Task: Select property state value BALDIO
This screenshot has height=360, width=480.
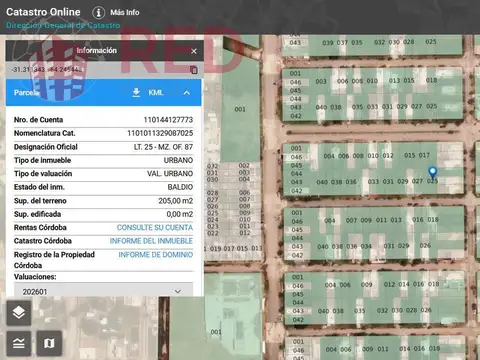Action: tap(180, 187)
